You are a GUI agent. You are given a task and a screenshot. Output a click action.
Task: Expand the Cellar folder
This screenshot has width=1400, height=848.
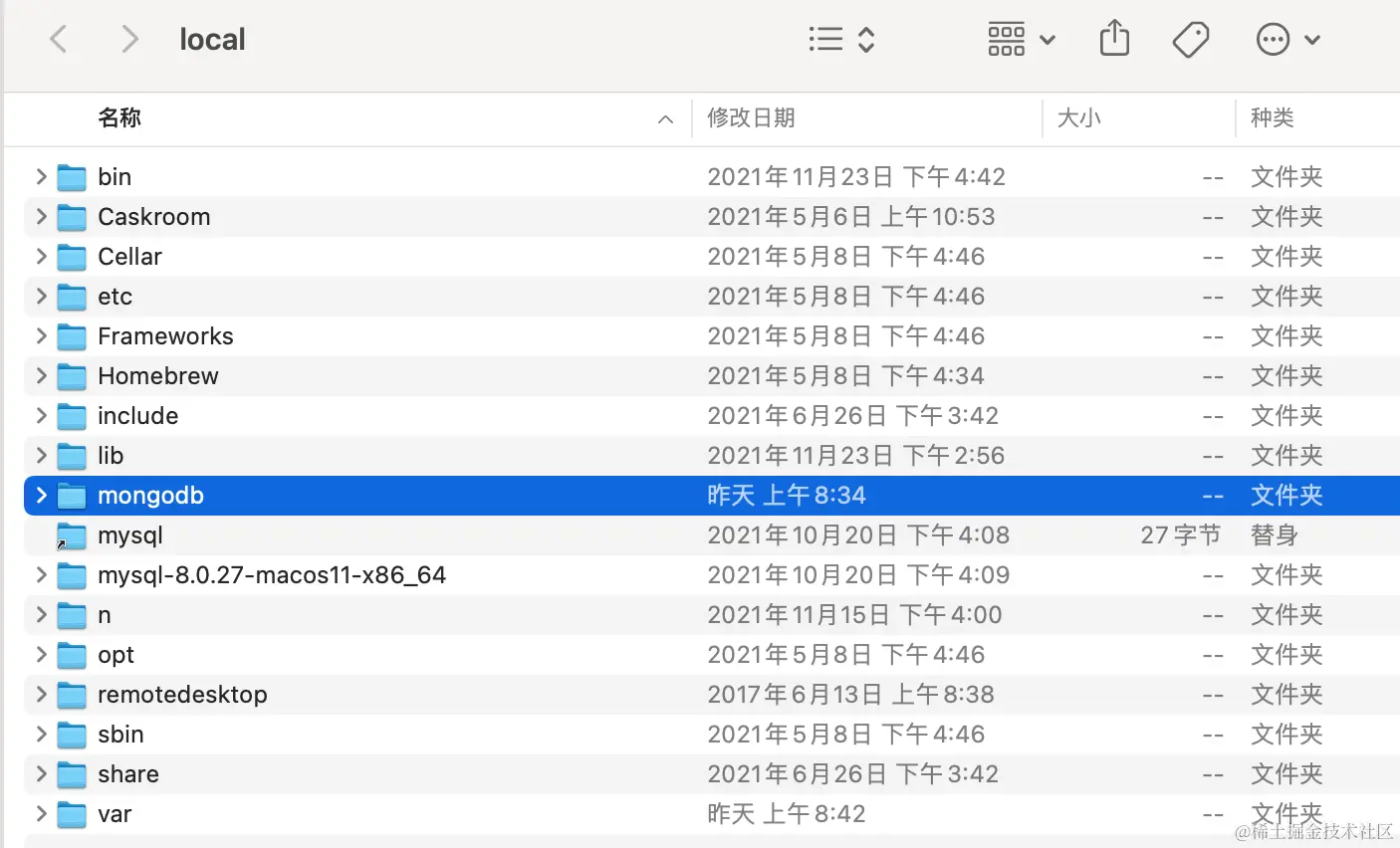coord(41,257)
